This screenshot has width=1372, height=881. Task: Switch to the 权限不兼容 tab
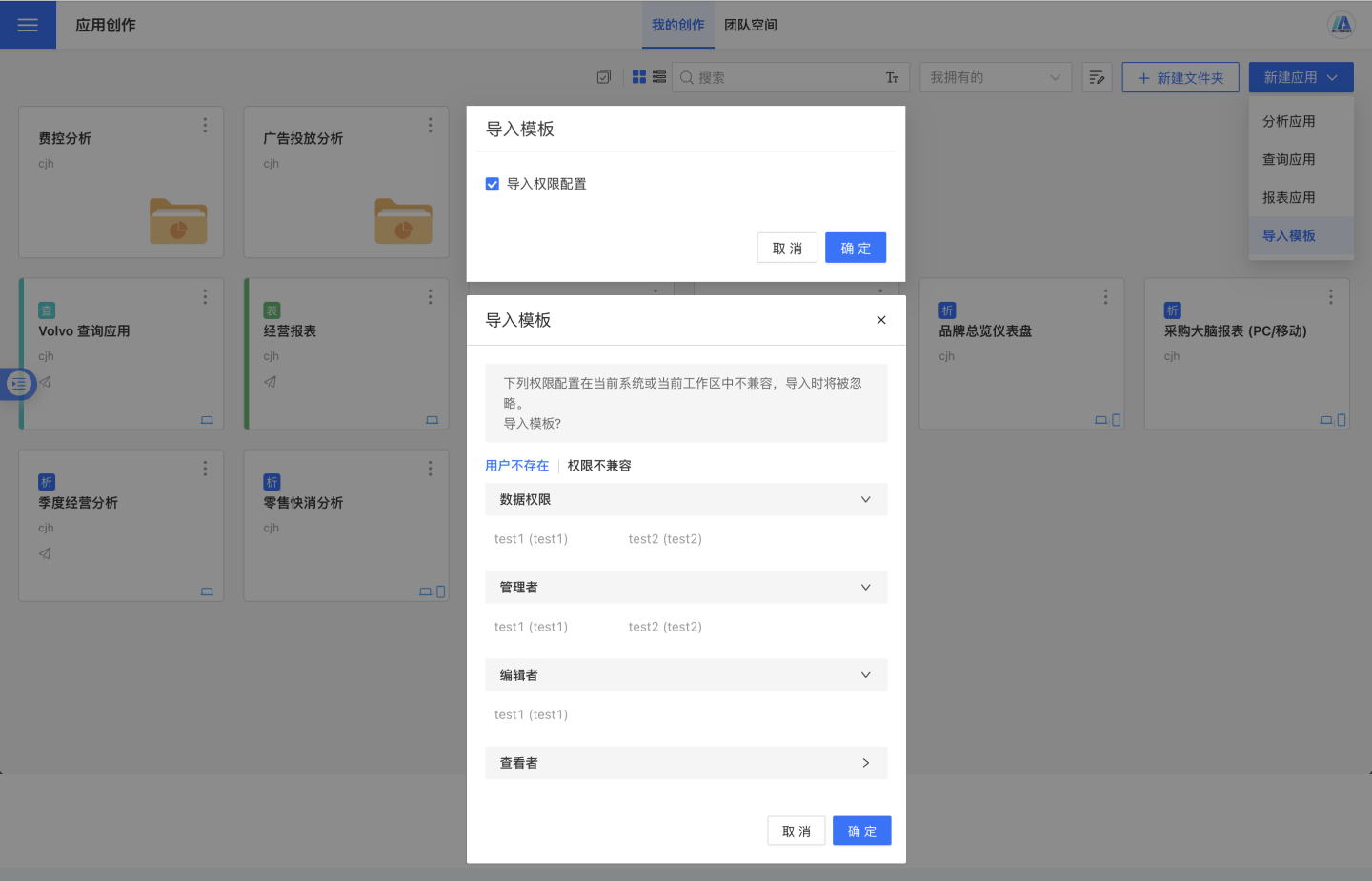click(599, 466)
